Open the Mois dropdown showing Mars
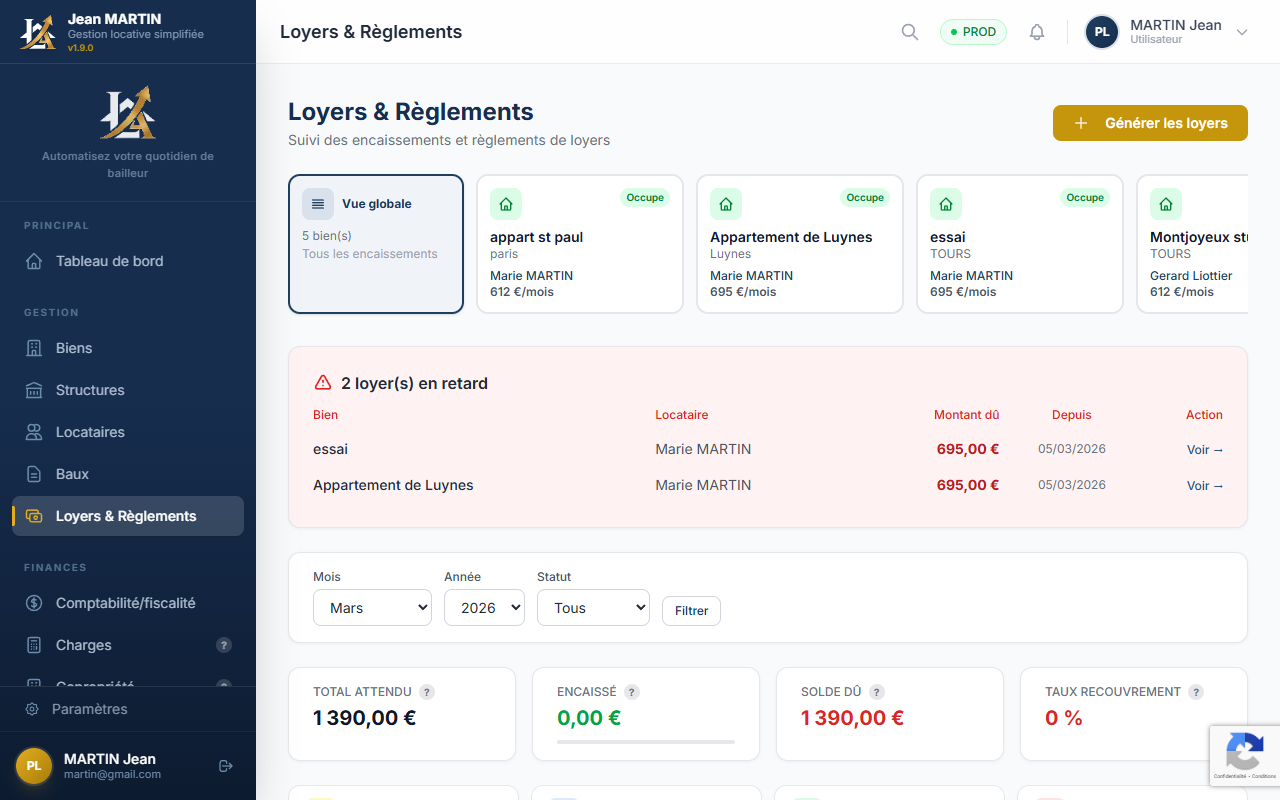The width and height of the screenshot is (1280, 800). [x=372, y=607]
